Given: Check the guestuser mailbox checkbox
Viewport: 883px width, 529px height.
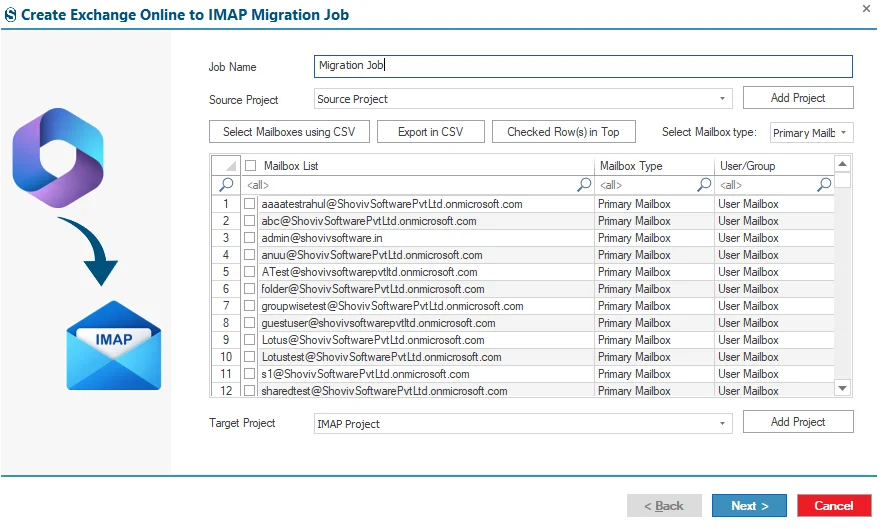Looking at the screenshot, I should pyautogui.click(x=249, y=323).
